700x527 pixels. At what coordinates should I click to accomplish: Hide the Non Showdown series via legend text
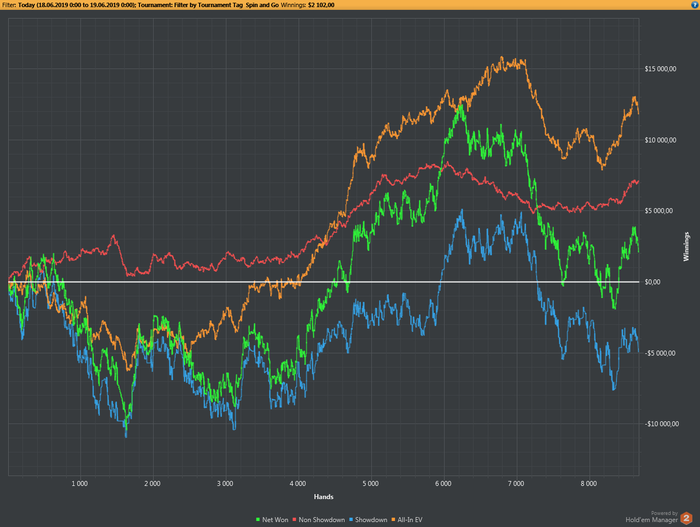(320, 519)
